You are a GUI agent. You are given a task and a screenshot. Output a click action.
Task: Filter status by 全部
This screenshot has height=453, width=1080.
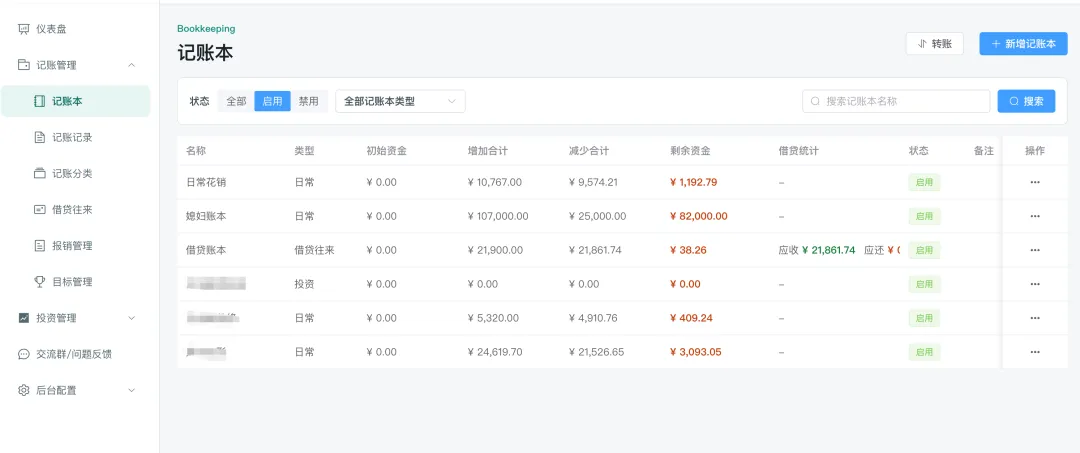[x=236, y=101]
